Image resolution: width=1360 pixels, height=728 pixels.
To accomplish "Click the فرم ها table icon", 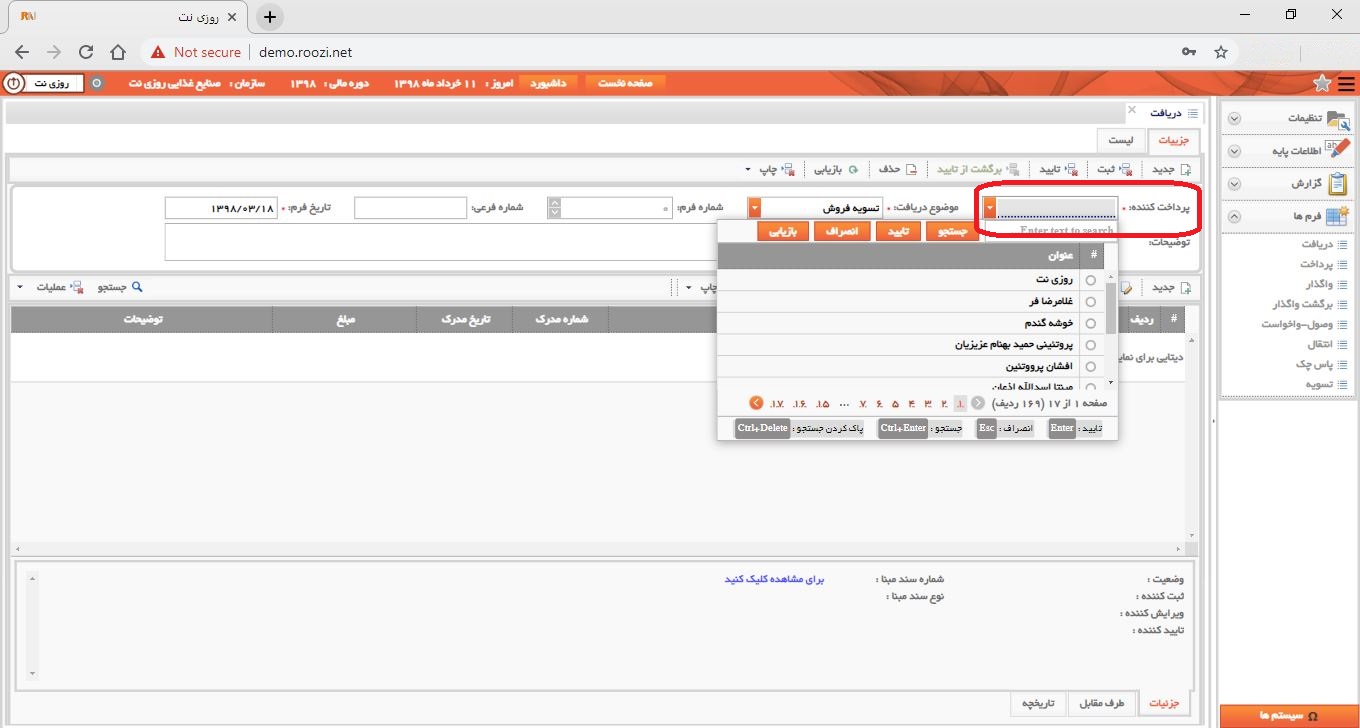I will coord(1338,216).
